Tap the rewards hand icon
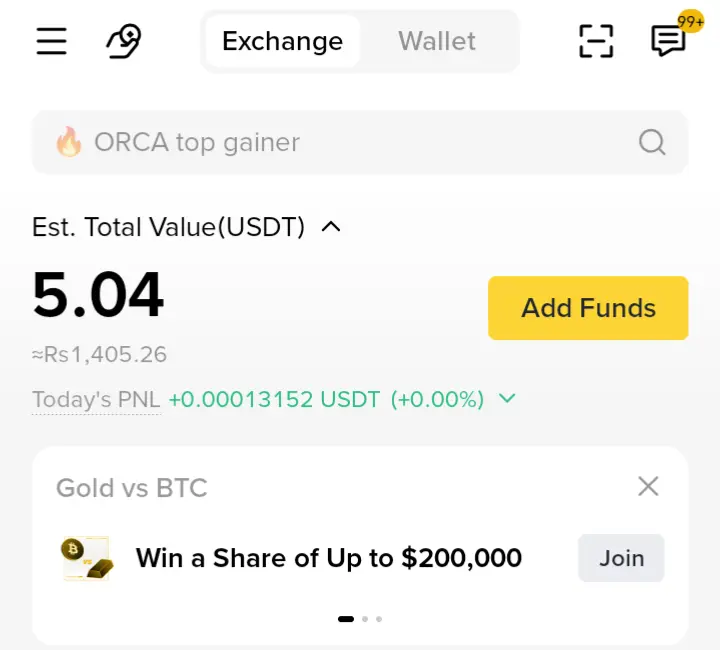Image resolution: width=720 pixels, height=650 pixels. [124, 41]
